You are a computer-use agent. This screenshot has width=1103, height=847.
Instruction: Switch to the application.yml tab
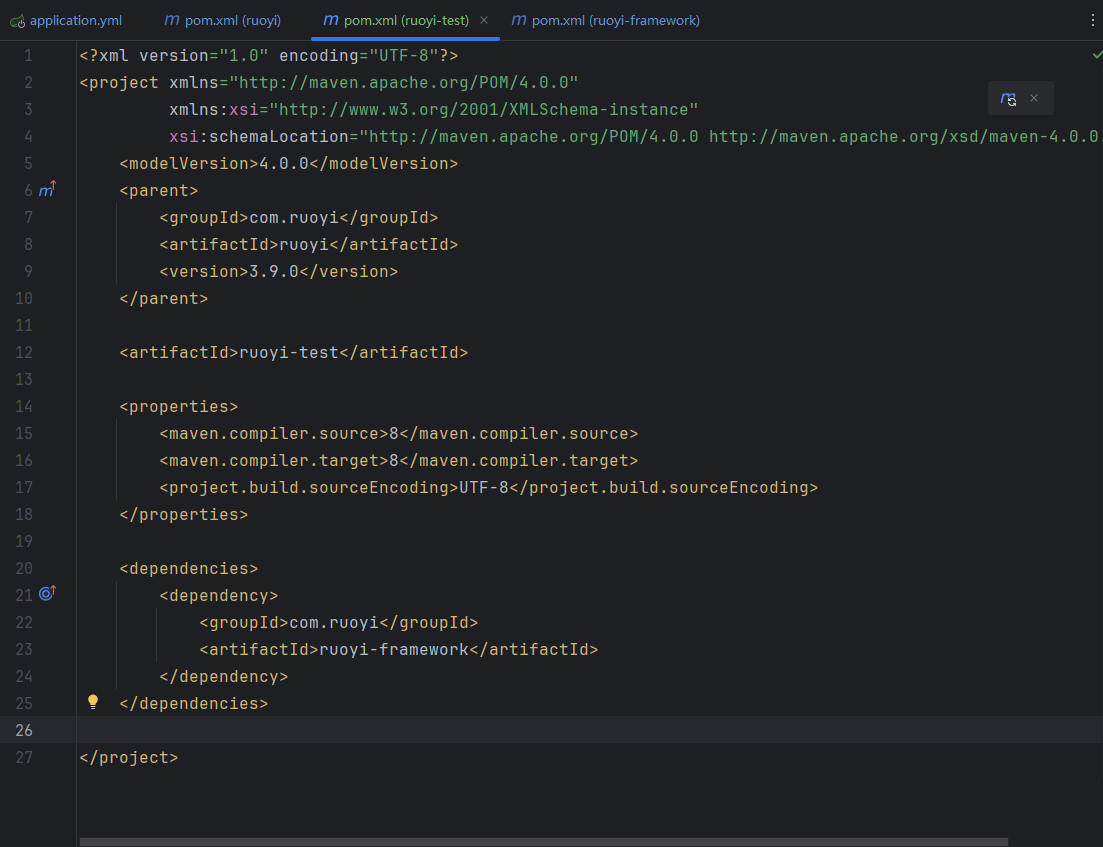[x=66, y=20]
